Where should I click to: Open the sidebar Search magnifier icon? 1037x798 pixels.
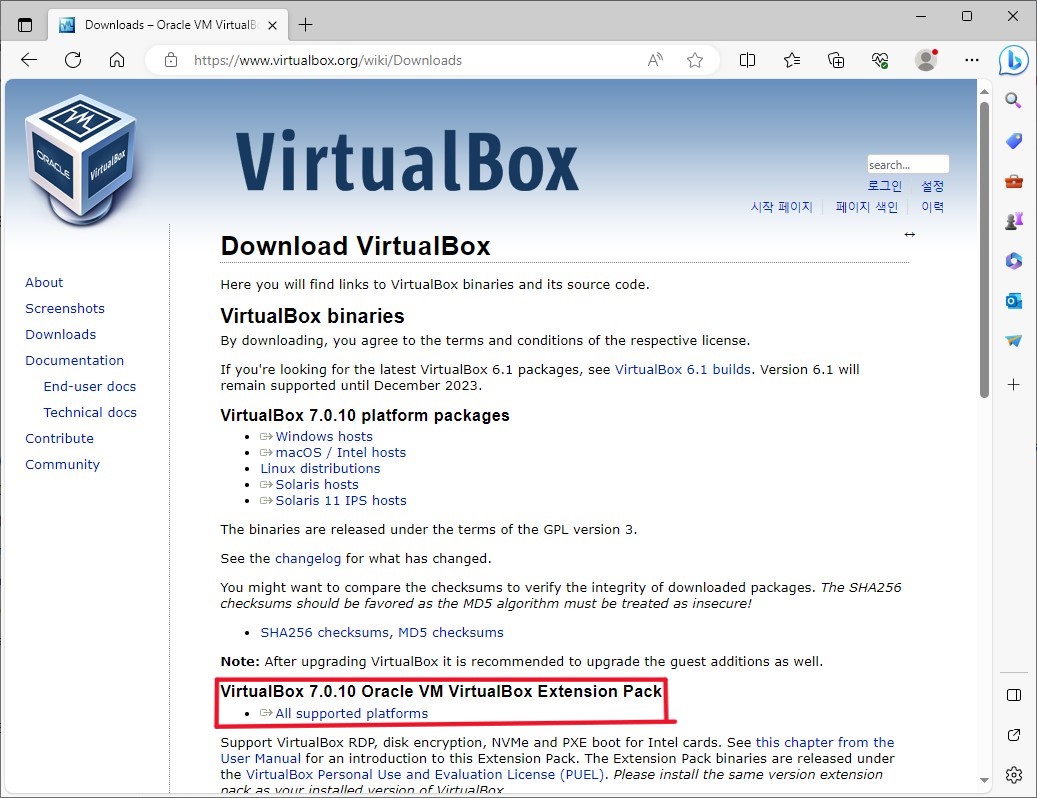1013,100
